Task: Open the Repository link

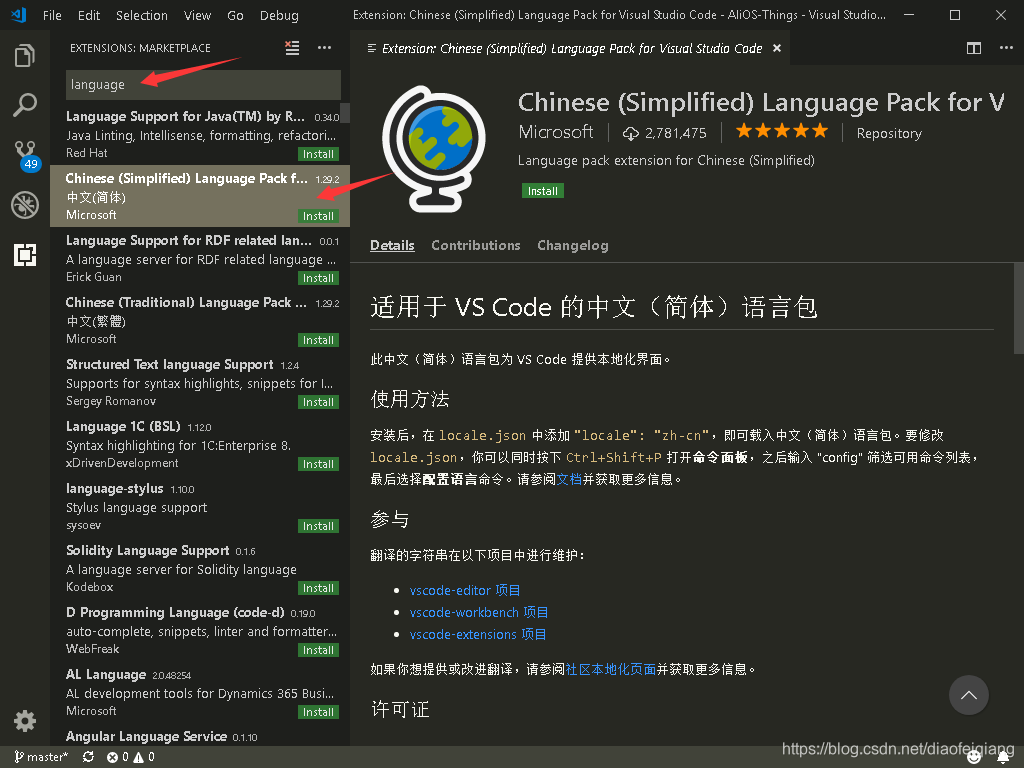Action: coord(889,133)
